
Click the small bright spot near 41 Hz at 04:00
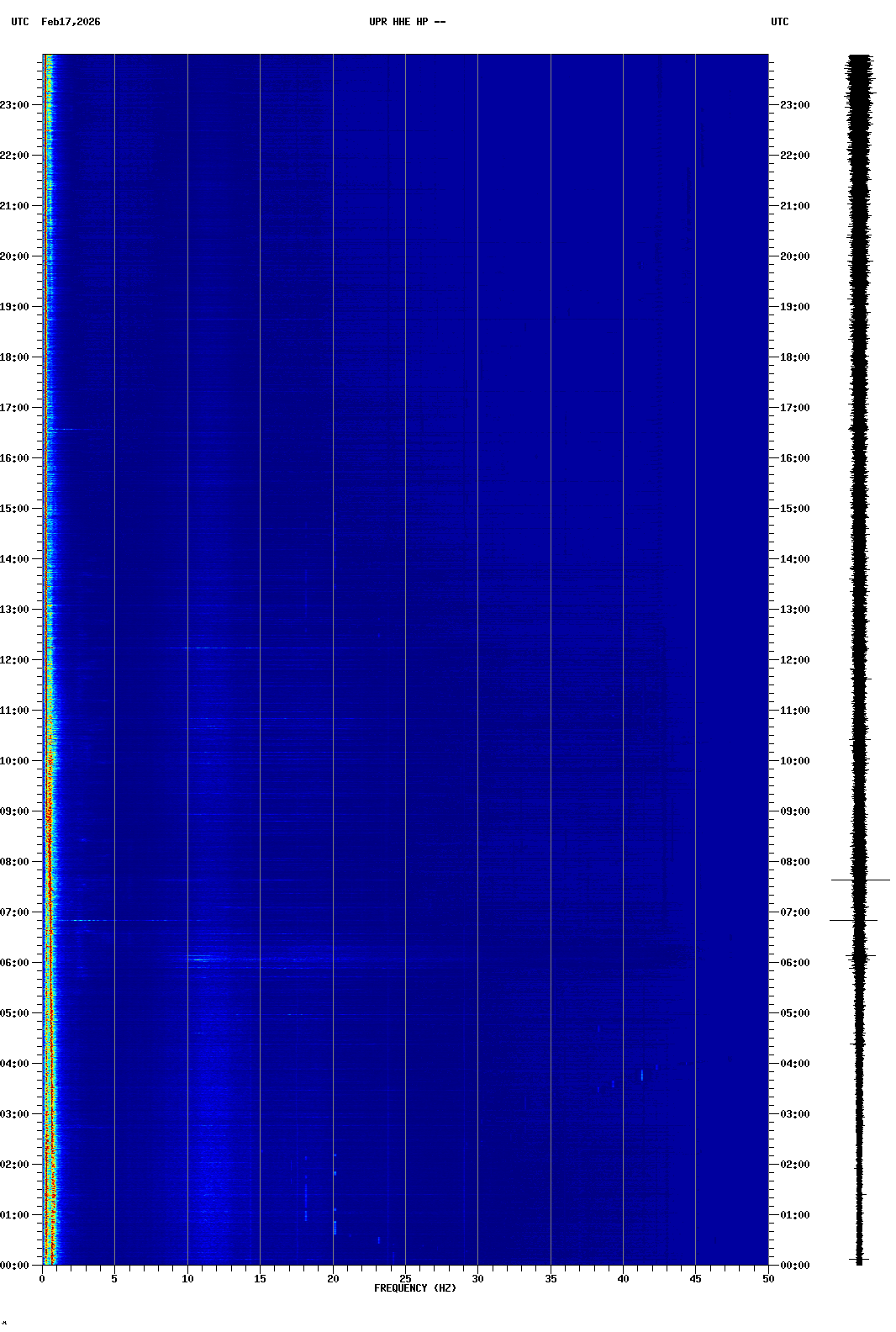642,1074
